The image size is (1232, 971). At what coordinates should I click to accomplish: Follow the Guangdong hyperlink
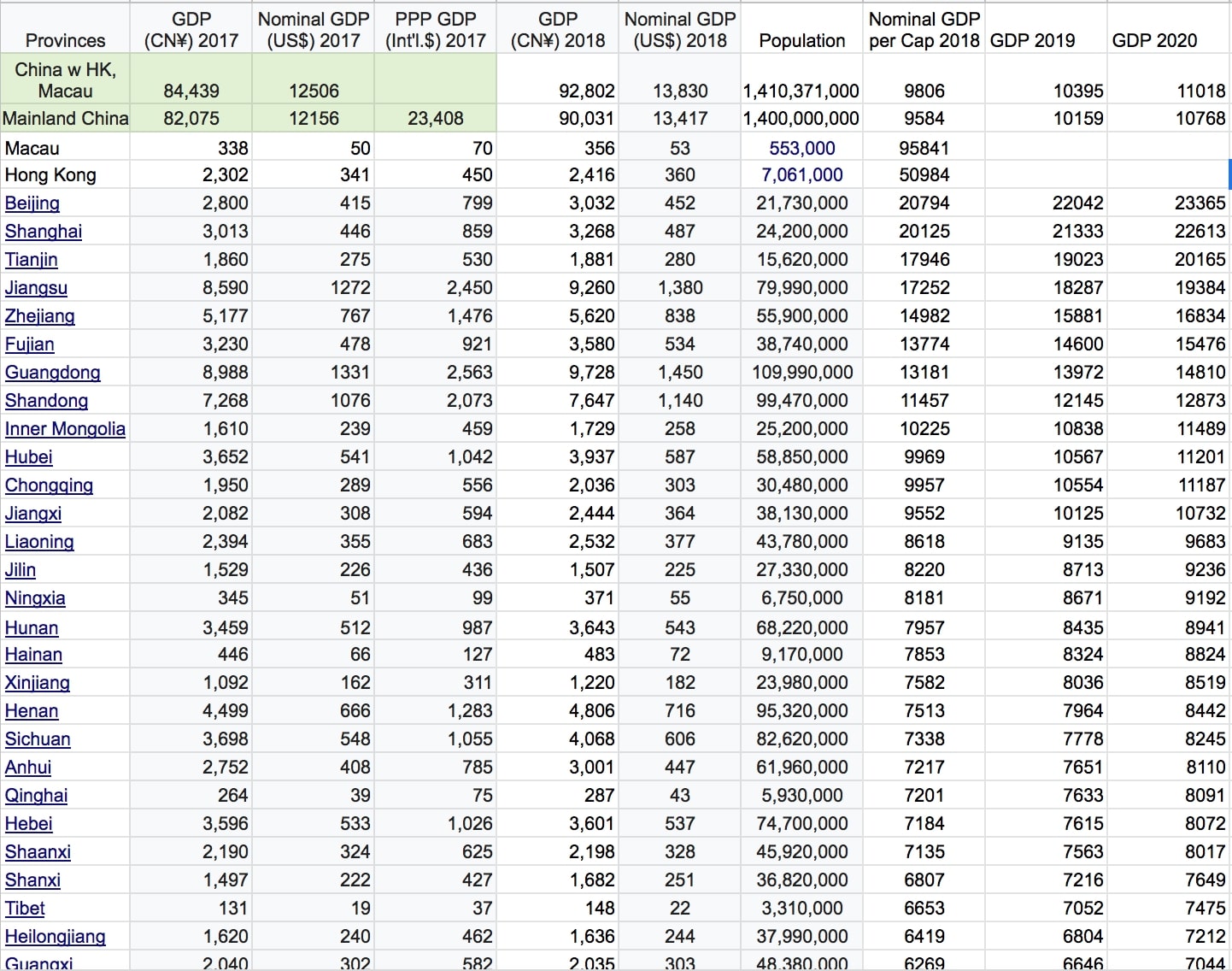[53, 373]
